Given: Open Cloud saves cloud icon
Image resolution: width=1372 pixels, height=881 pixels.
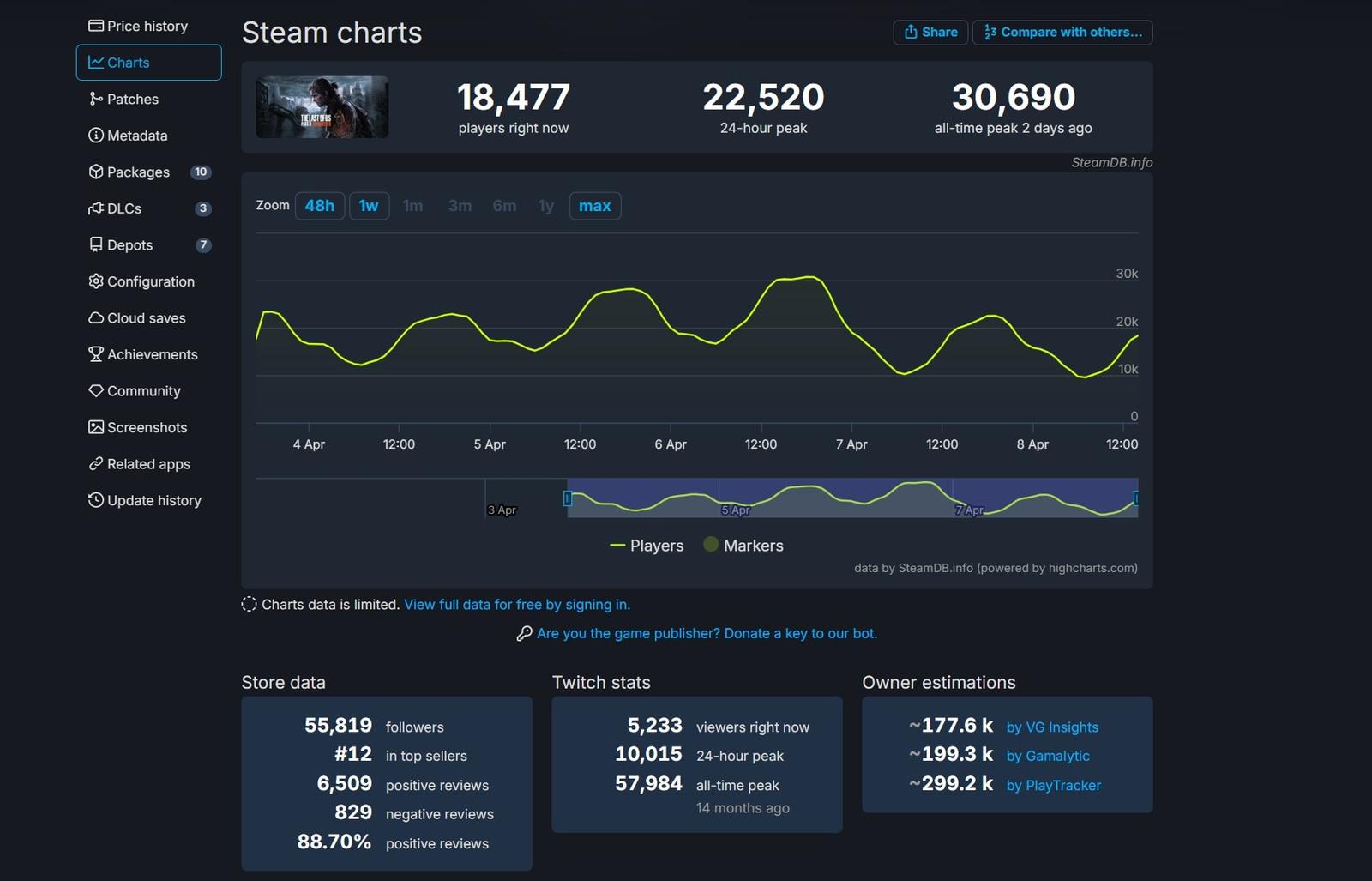Looking at the screenshot, I should pos(96,317).
